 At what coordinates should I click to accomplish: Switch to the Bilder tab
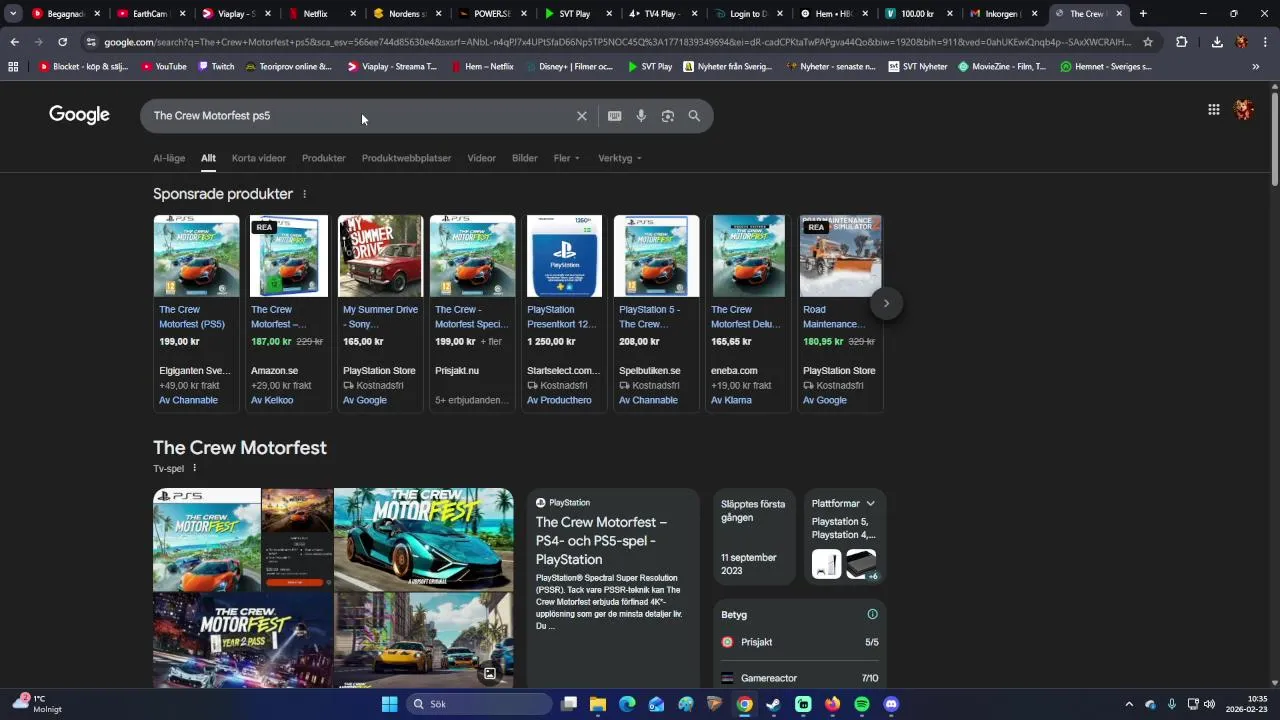[525, 158]
